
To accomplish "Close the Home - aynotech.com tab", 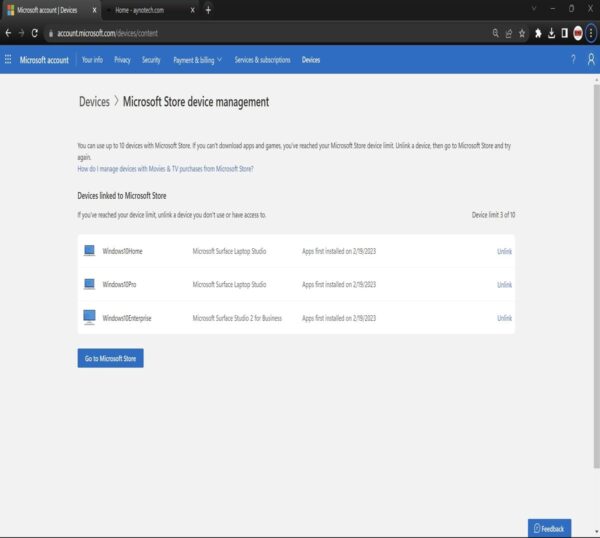I will (192, 10).
